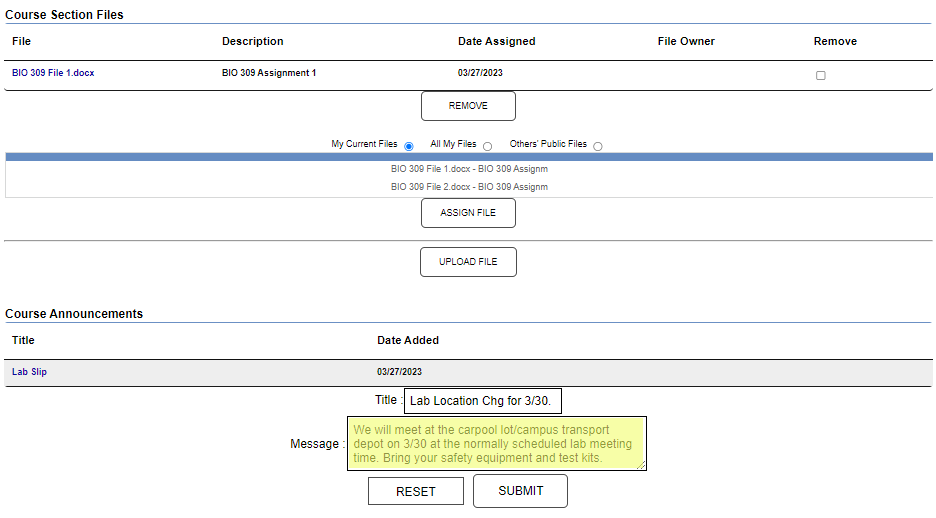
Task: Open the Lab Slip announcement link
Action: pyautogui.click(x=29, y=372)
